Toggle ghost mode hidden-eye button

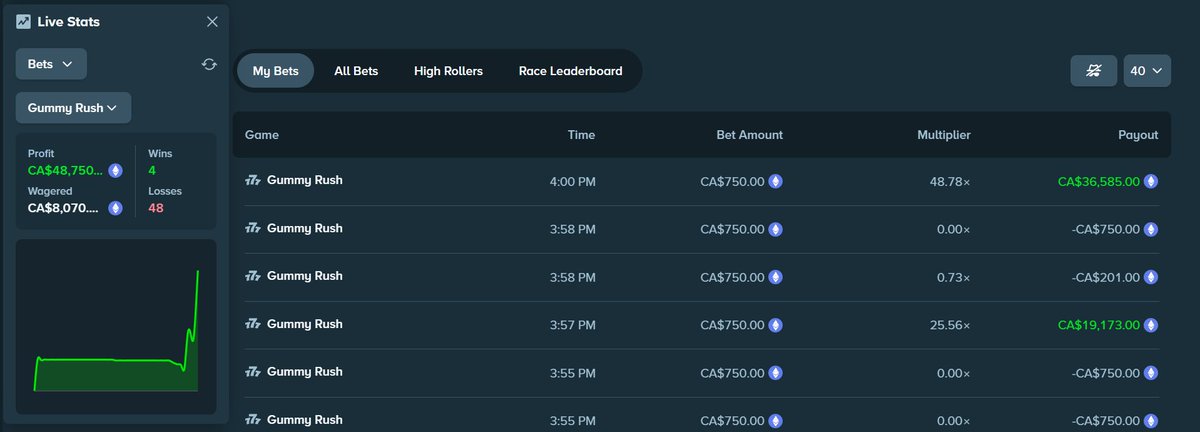[x=1094, y=71]
